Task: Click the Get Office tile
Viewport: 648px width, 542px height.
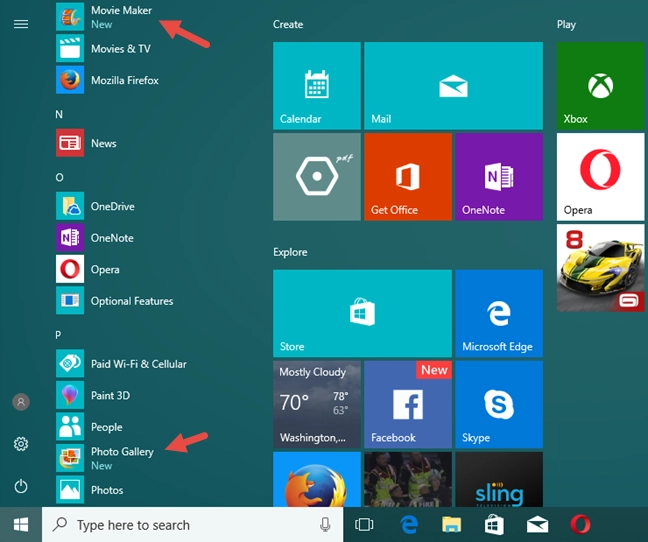Action: point(408,177)
